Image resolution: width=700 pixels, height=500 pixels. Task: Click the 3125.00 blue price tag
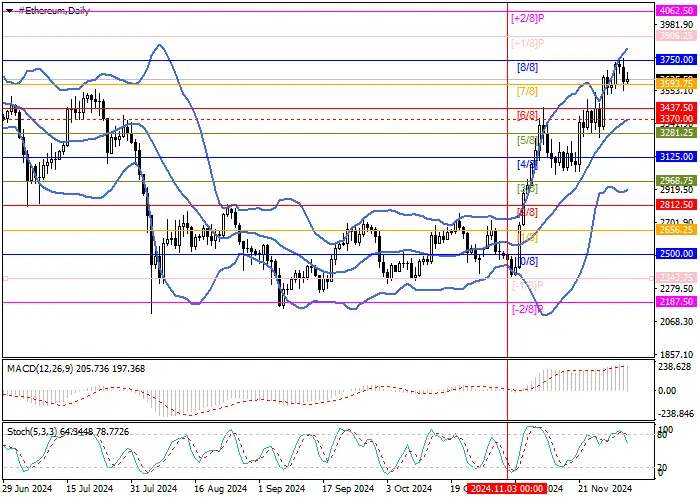pos(676,157)
